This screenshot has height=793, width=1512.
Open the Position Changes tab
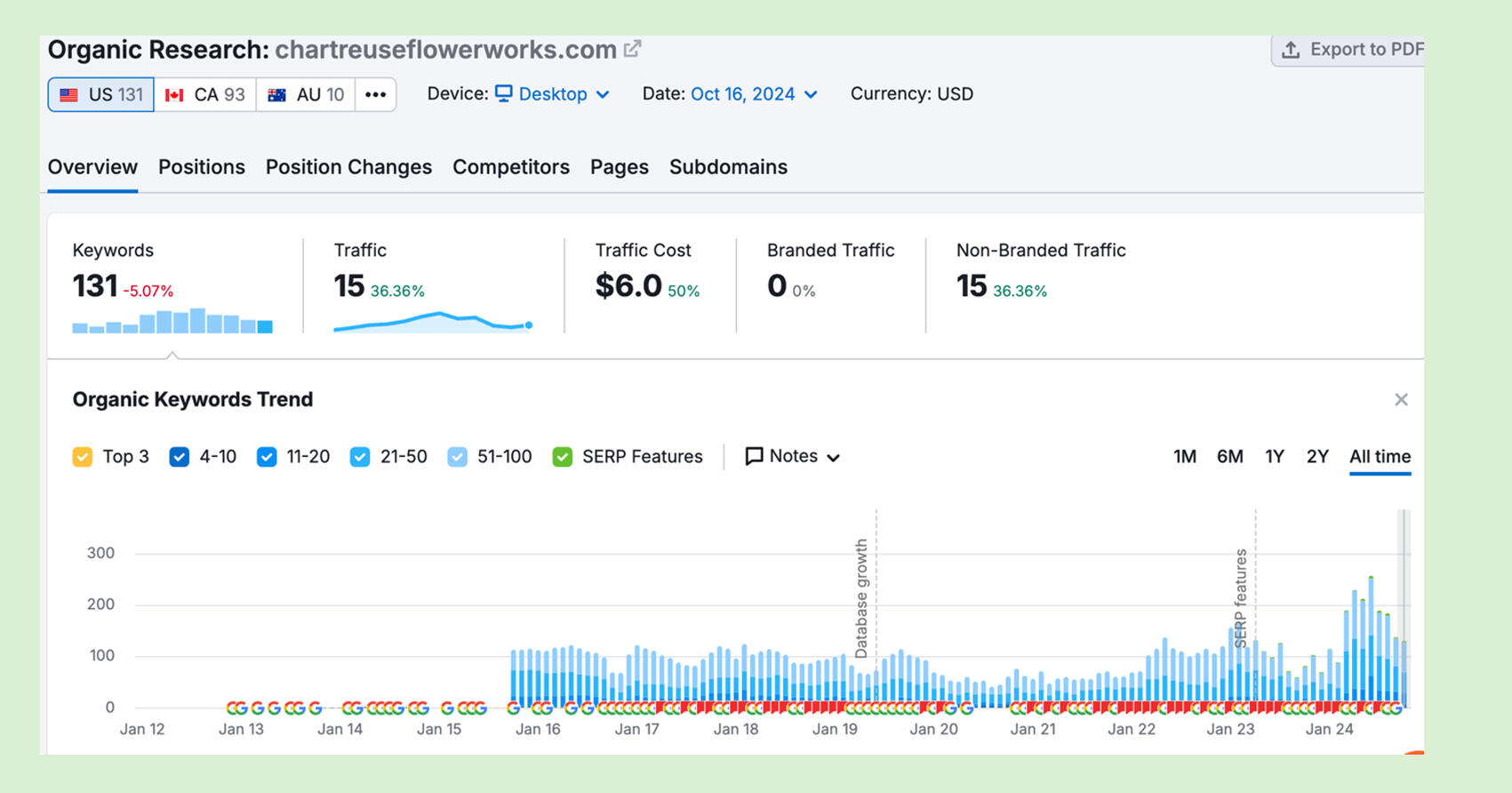[x=348, y=167]
